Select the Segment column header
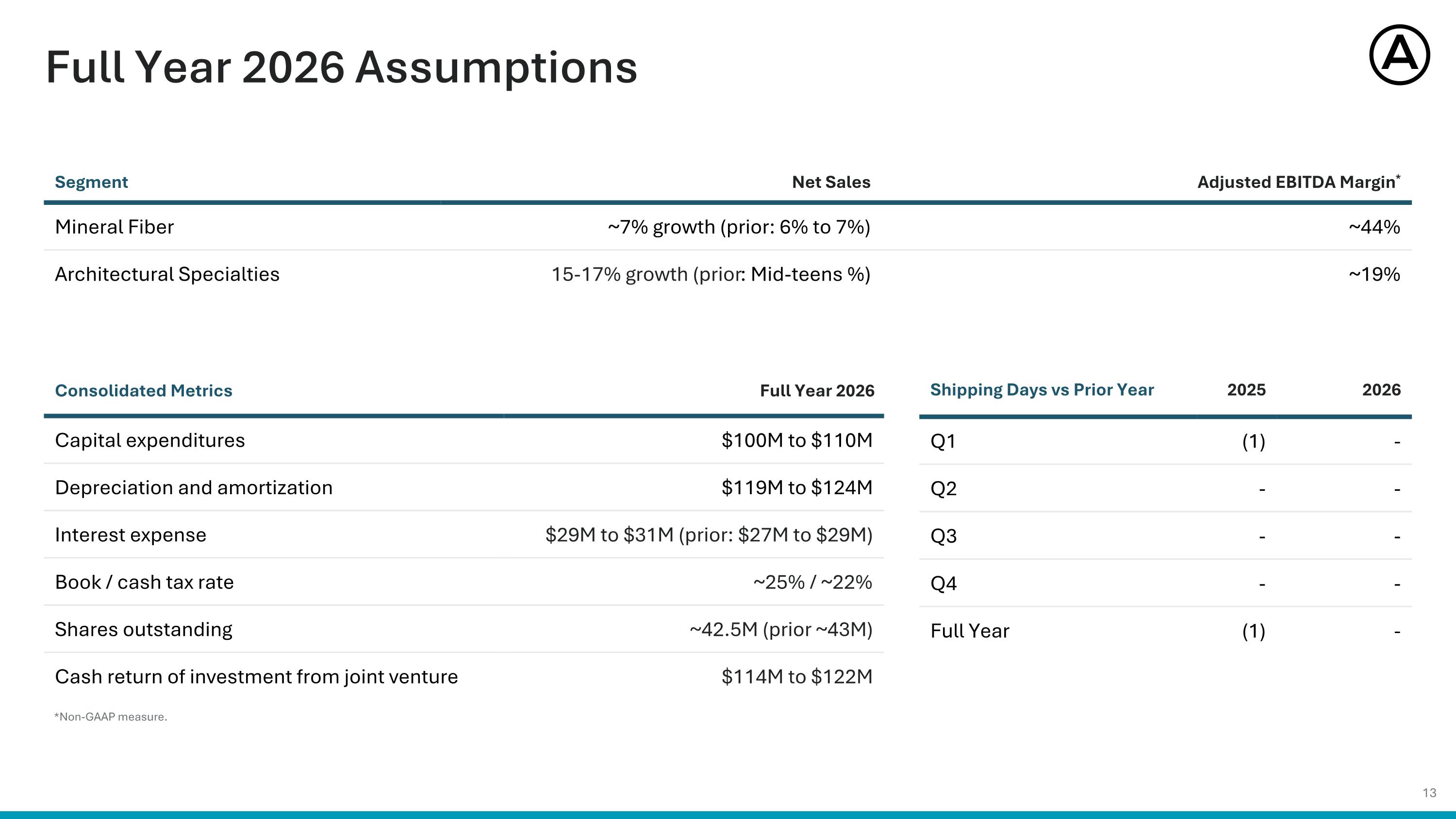Screen dimensions: 1456x819 click(91, 182)
